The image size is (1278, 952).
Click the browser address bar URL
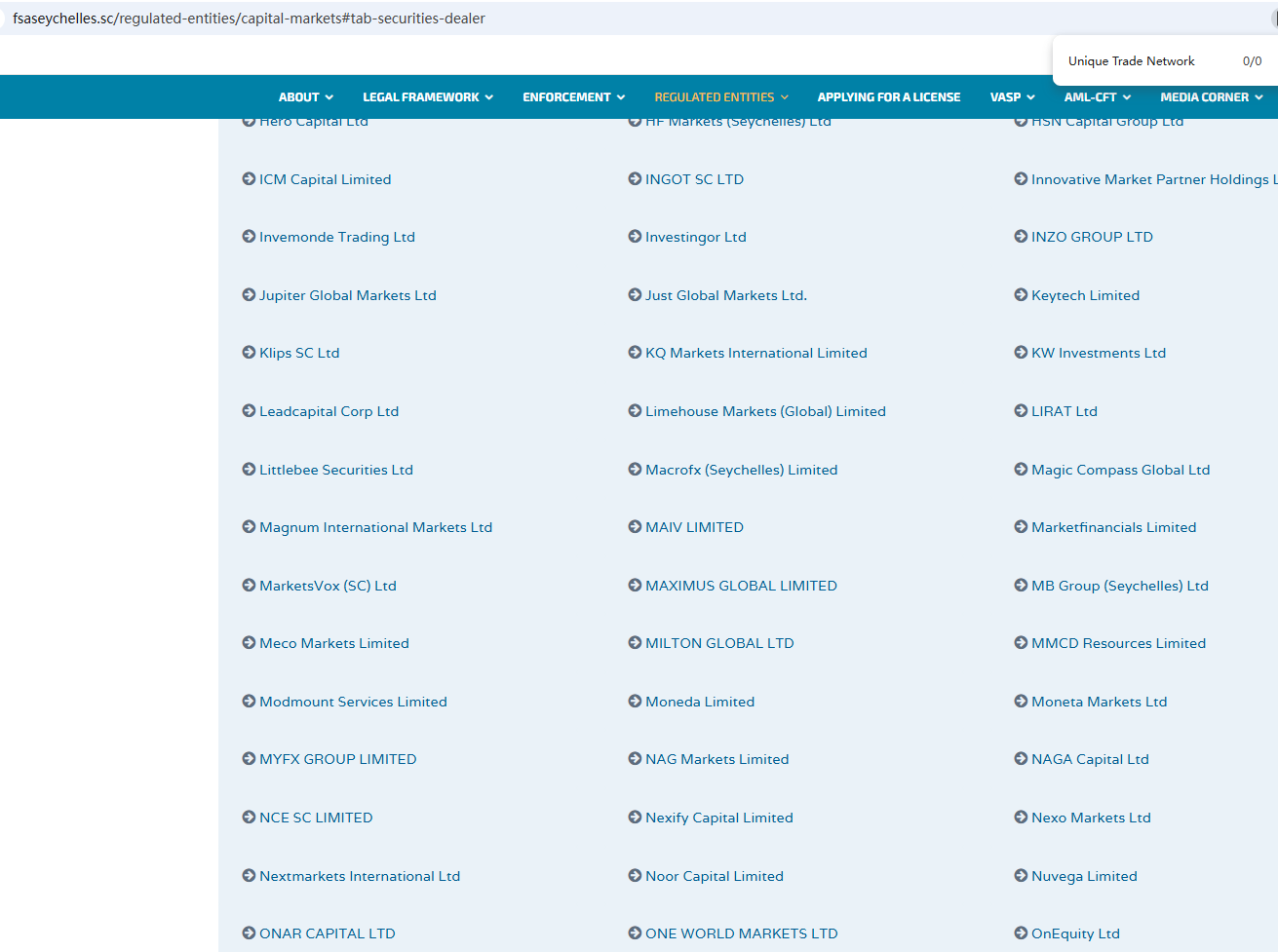249,19
